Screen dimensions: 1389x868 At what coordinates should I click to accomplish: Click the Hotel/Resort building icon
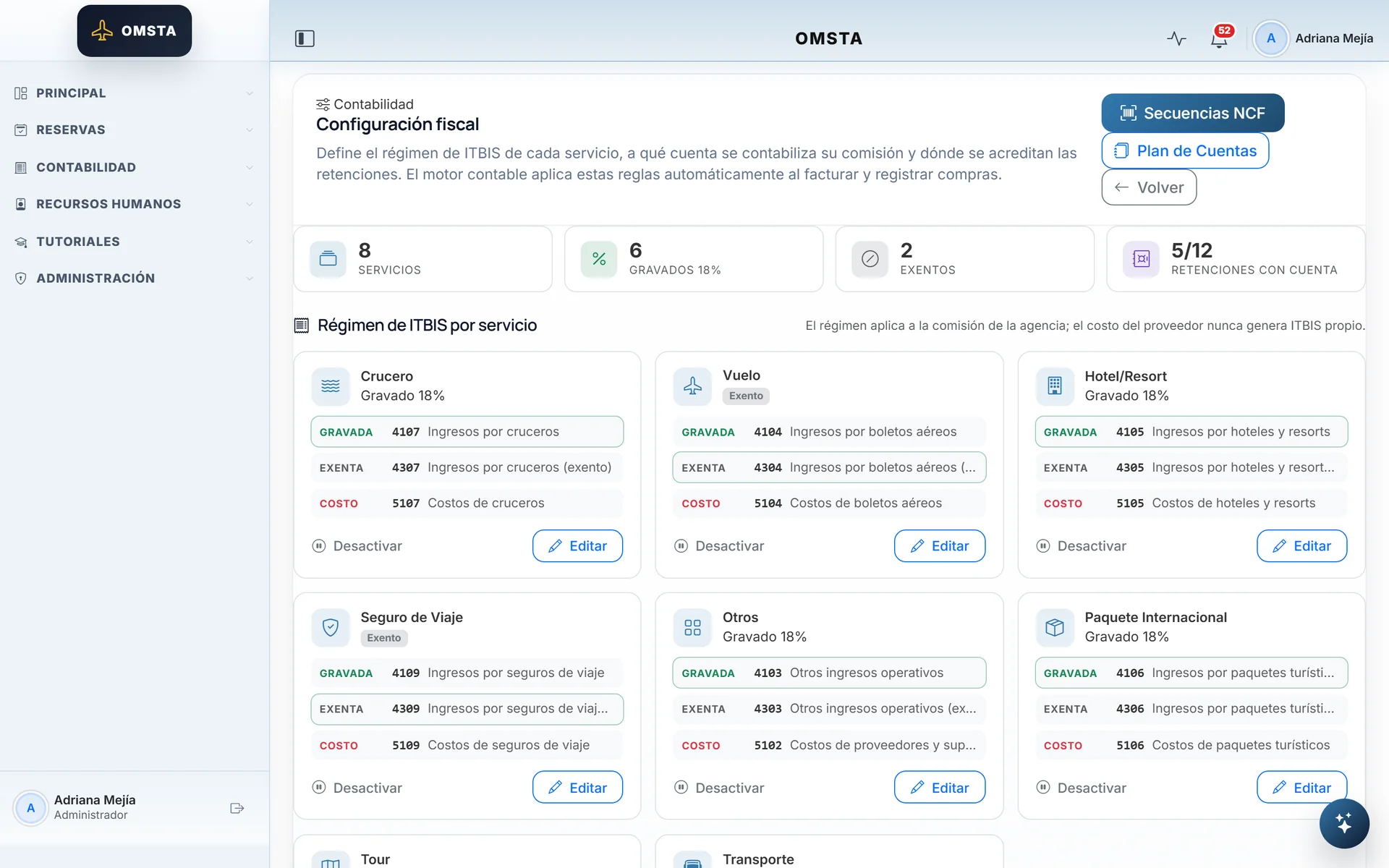coord(1055,386)
